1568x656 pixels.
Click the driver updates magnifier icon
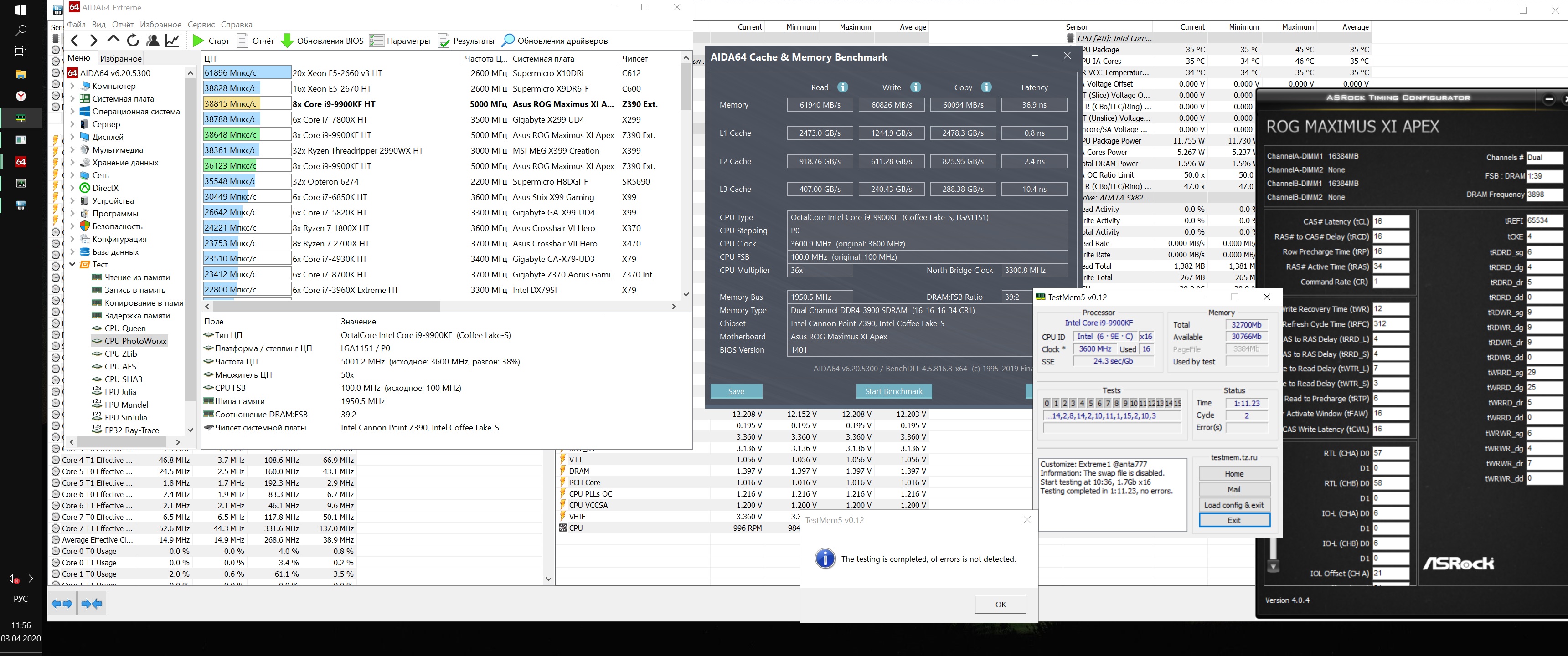[508, 41]
